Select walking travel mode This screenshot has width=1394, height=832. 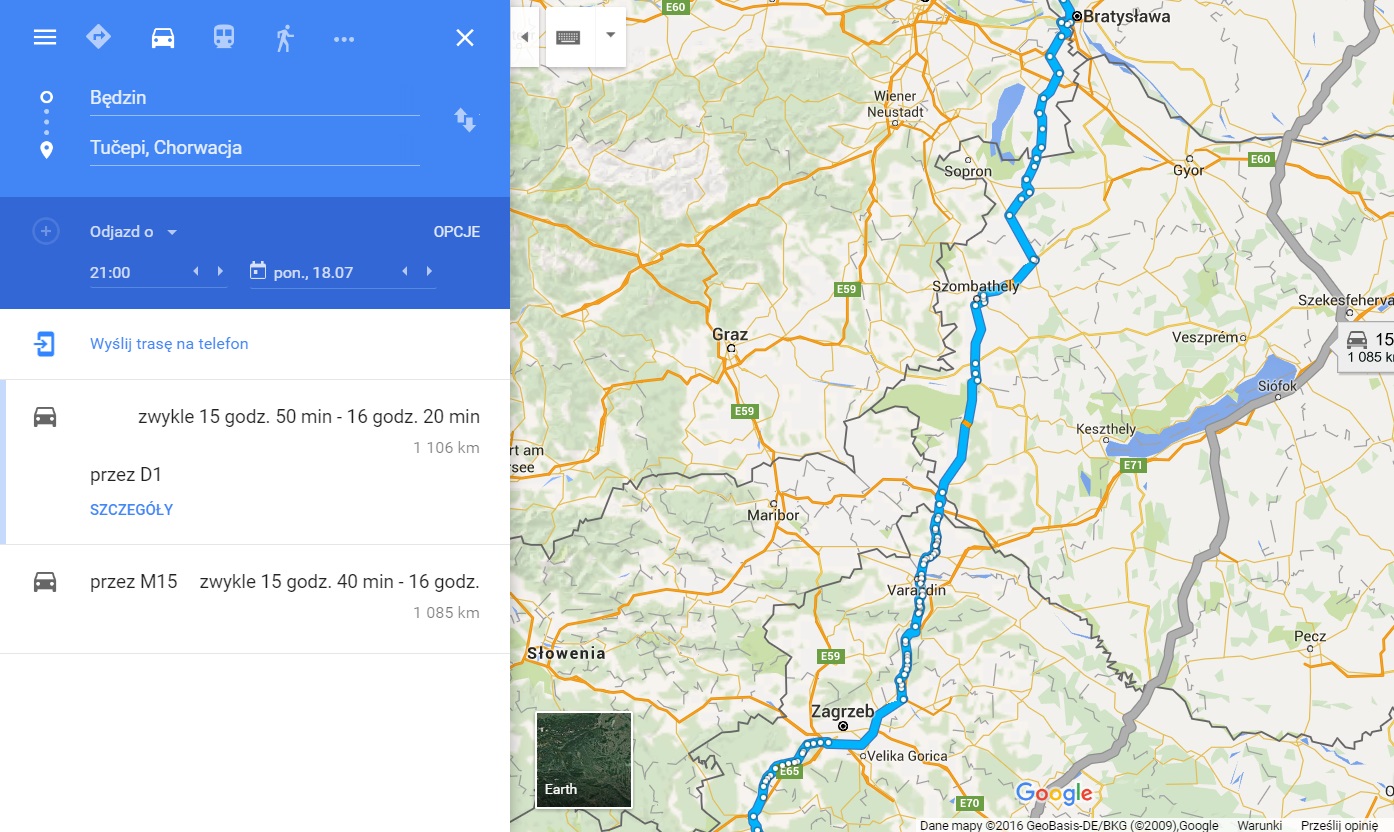coord(285,38)
